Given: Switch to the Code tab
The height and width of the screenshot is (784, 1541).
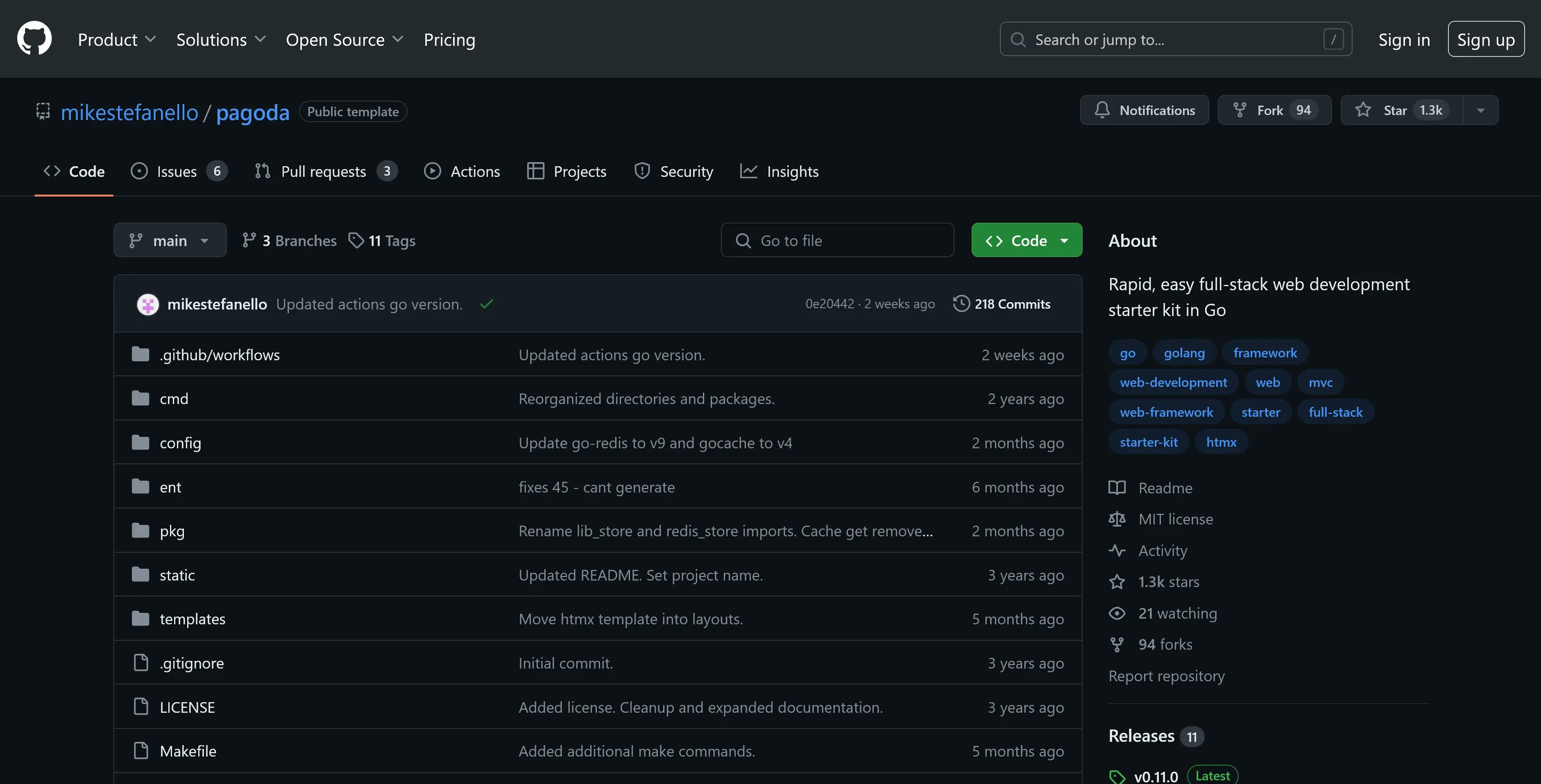Looking at the screenshot, I should (74, 172).
